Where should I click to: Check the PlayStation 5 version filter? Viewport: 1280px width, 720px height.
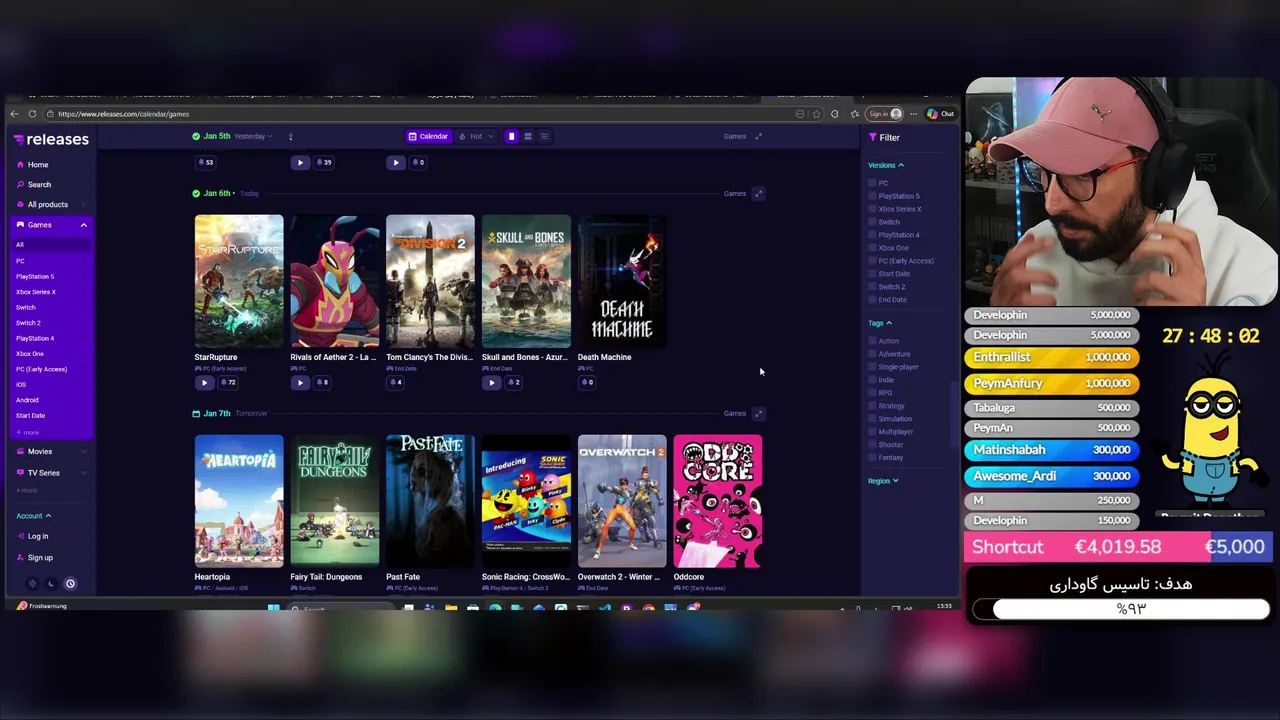click(x=872, y=197)
